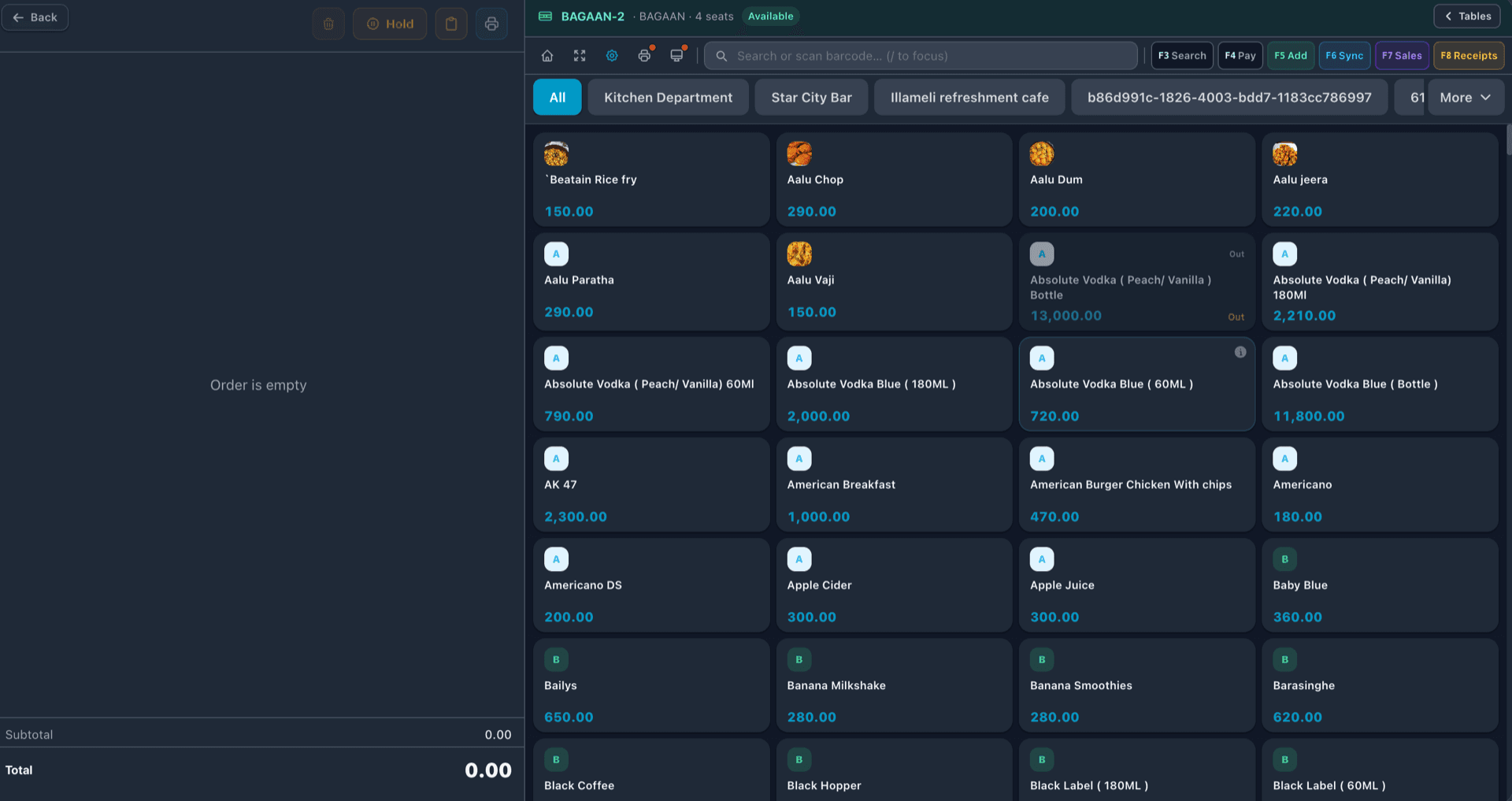Add Banana Milkshake to order
1512x801 pixels.
coord(894,685)
